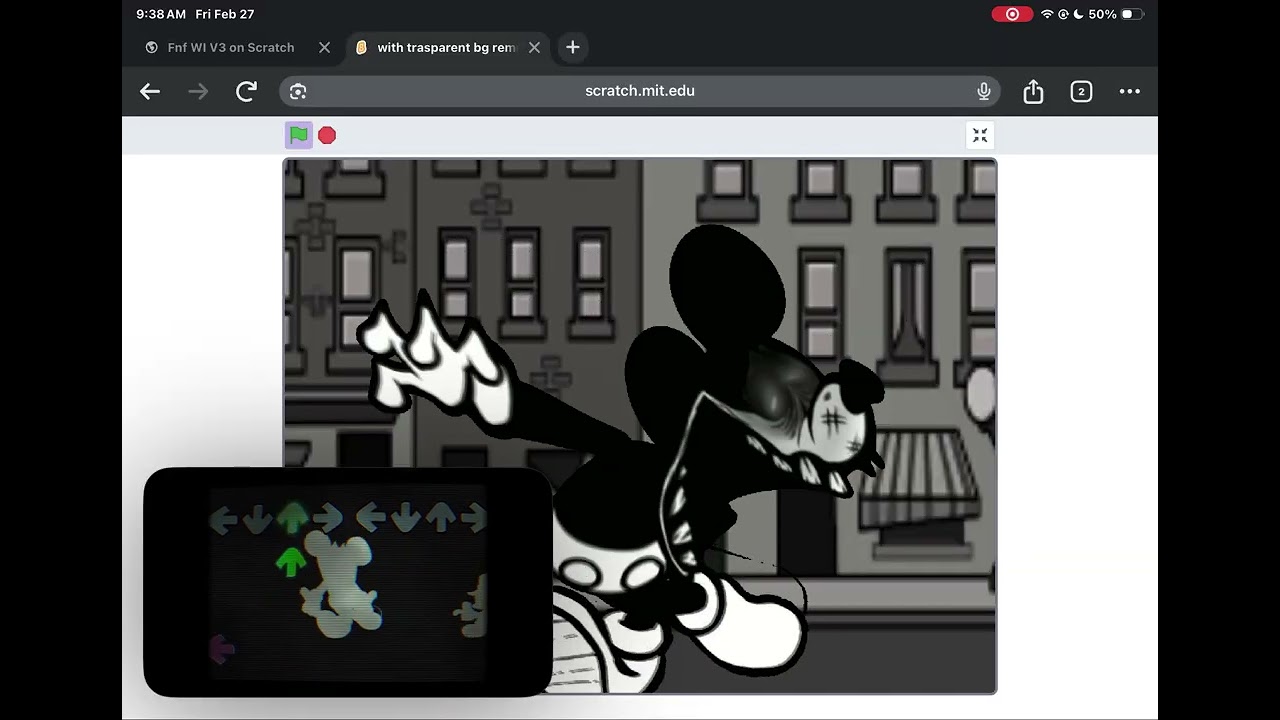The image size is (1280, 720).
Task: Open the browser three-dot menu
Action: tap(1130, 91)
